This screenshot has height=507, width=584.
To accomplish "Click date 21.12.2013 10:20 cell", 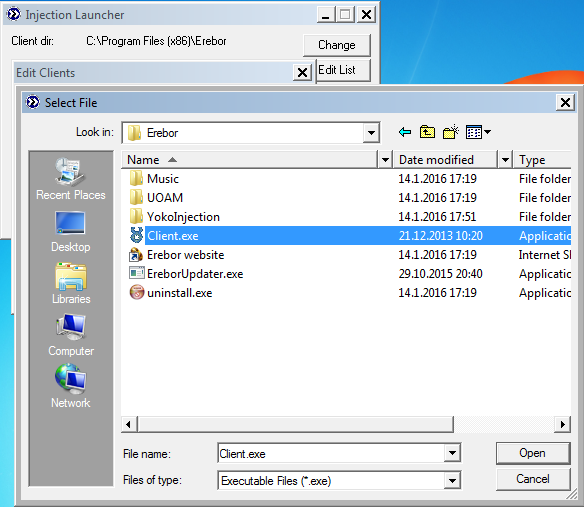I will 441,236.
